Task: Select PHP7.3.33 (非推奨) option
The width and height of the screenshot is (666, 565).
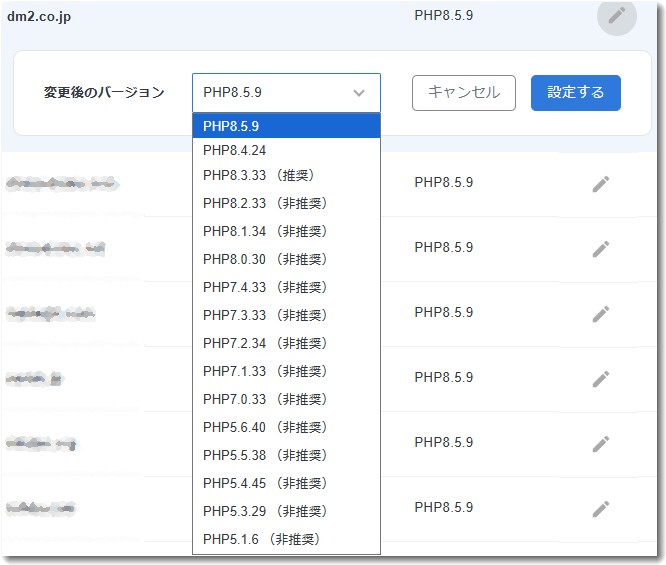Action: point(286,315)
